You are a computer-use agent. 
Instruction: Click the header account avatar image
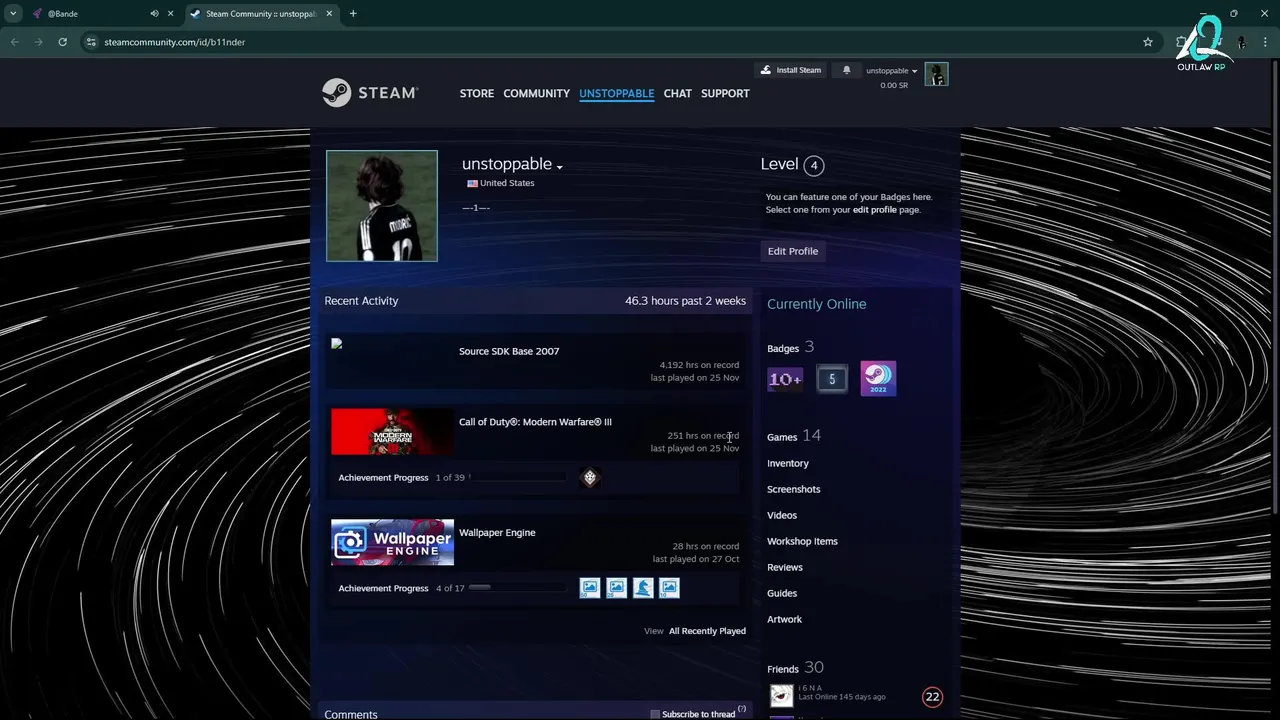tap(936, 75)
